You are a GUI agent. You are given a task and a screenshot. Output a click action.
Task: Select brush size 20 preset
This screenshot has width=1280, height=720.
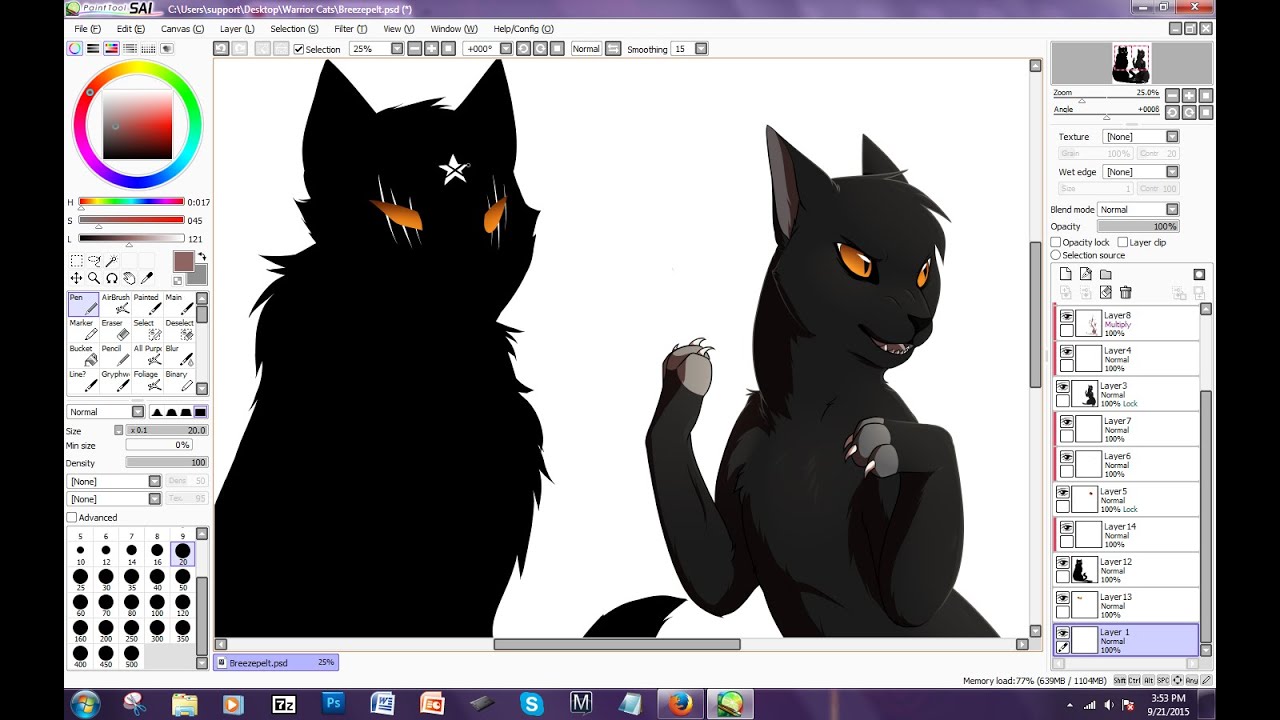tap(182, 554)
